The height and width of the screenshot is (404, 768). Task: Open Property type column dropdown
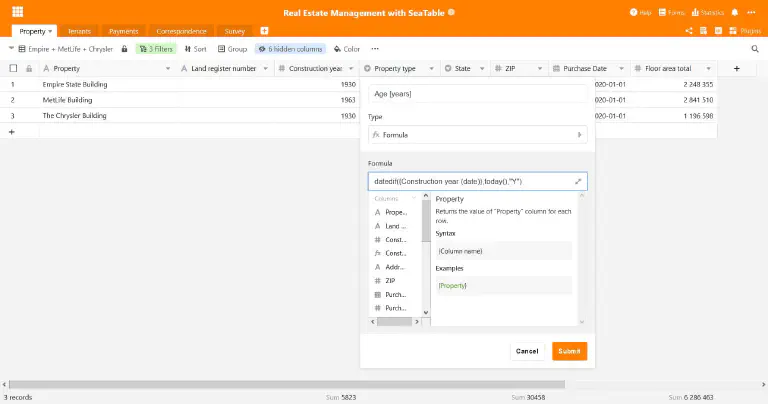(432, 69)
